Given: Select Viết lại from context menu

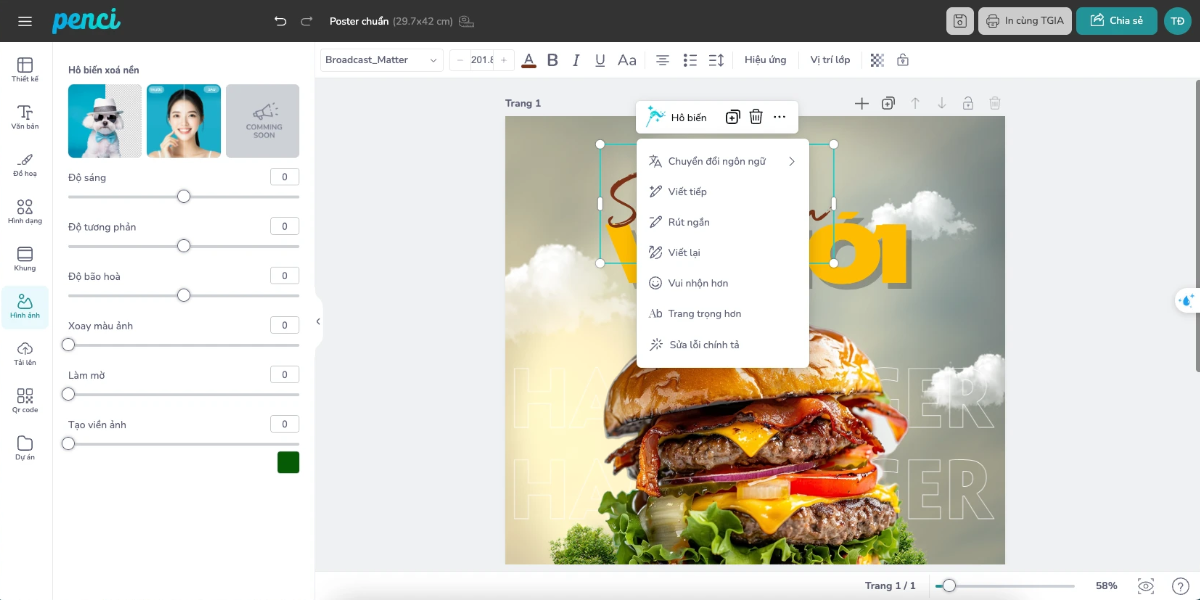Looking at the screenshot, I should [x=684, y=253].
